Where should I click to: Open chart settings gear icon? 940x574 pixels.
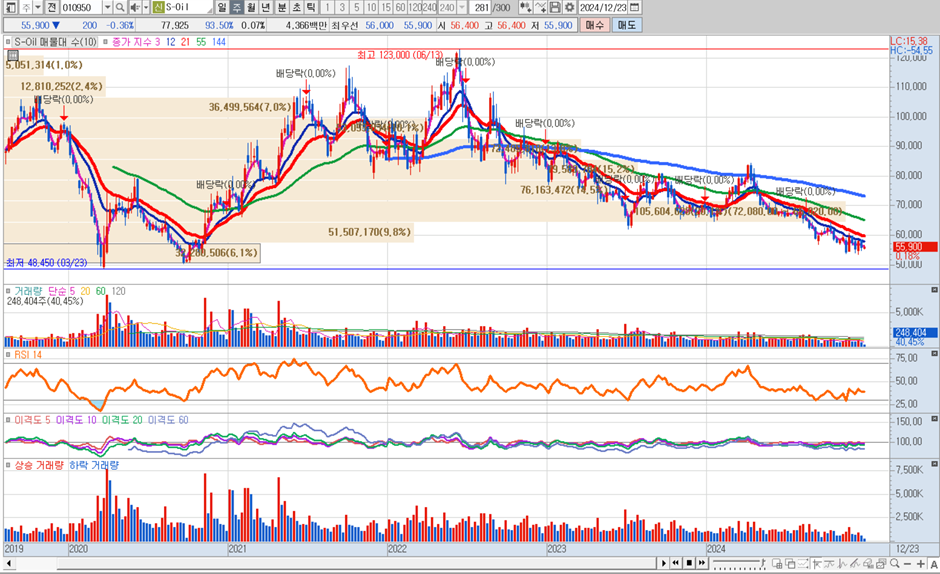pyautogui.click(x=570, y=8)
